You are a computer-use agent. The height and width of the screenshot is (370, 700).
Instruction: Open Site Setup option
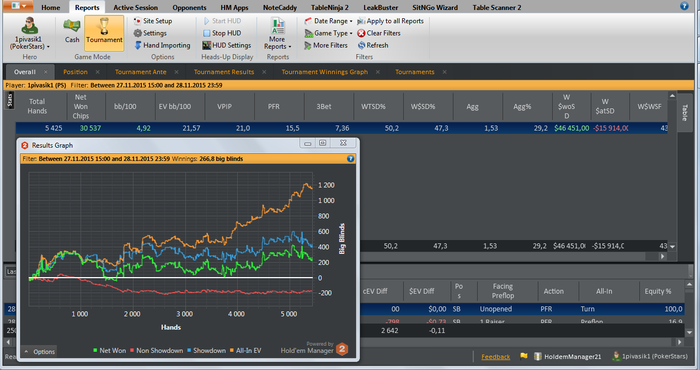(x=153, y=21)
